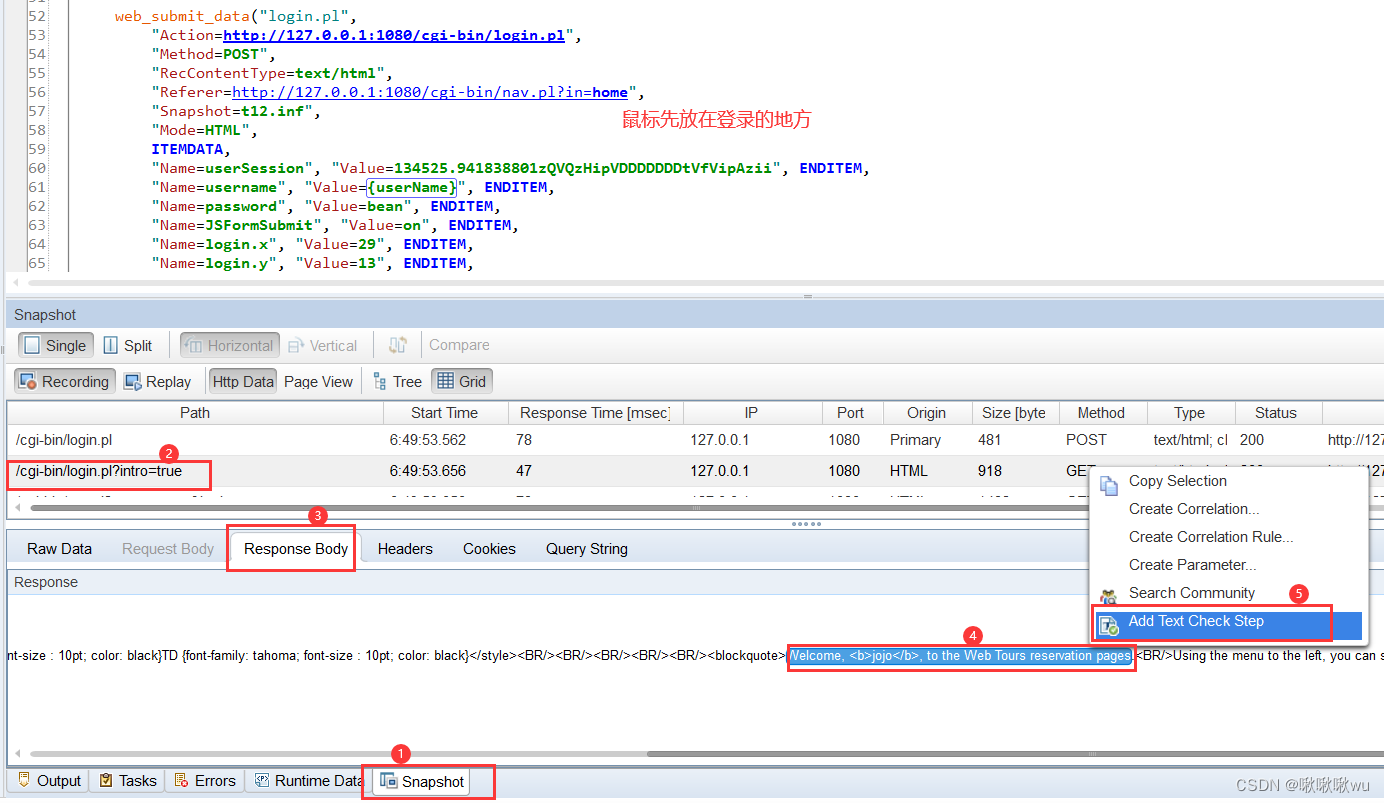The image size is (1384, 803).
Task: Click the Referer nav.pl URL link
Action: pyautogui.click(x=431, y=92)
